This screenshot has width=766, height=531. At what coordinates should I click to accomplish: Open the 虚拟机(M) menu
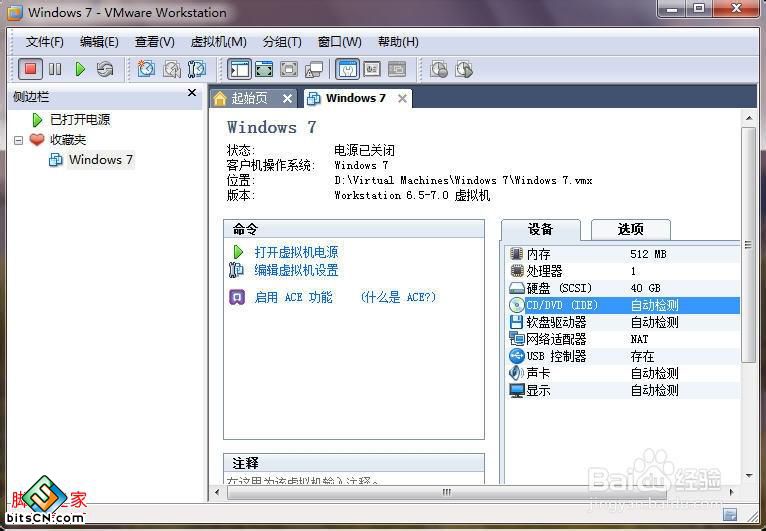pos(218,42)
